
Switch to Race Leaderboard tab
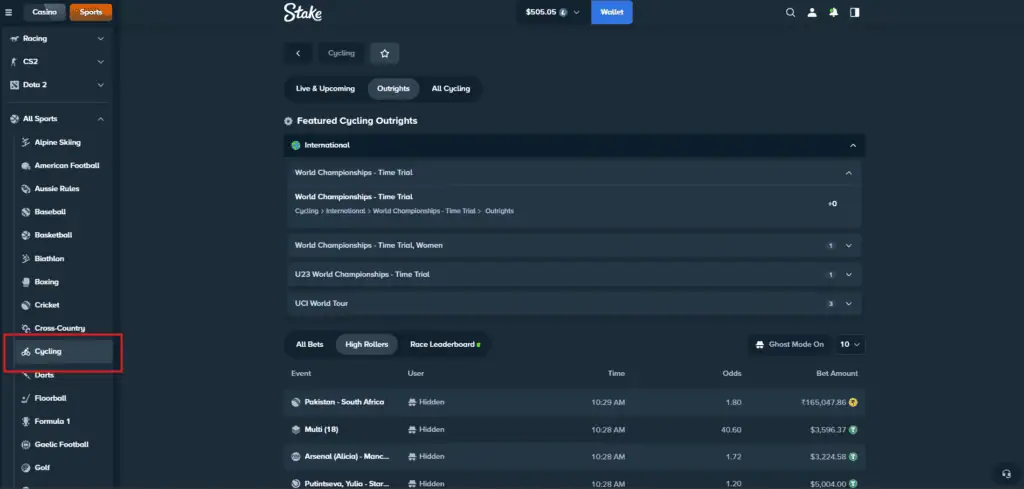pyautogui.click(x=444, y=344)
